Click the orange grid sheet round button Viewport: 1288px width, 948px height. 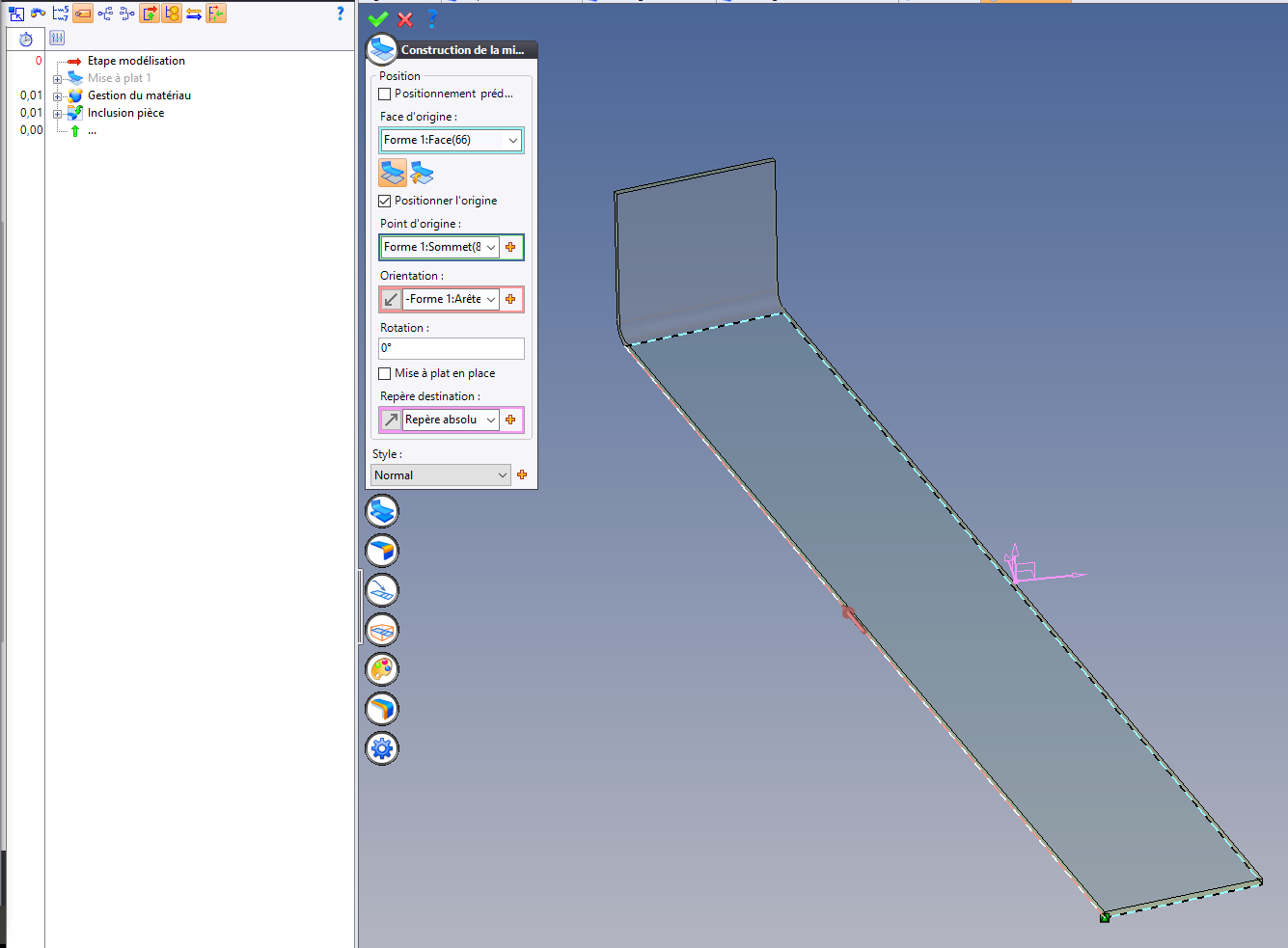(x=382, y=630)
